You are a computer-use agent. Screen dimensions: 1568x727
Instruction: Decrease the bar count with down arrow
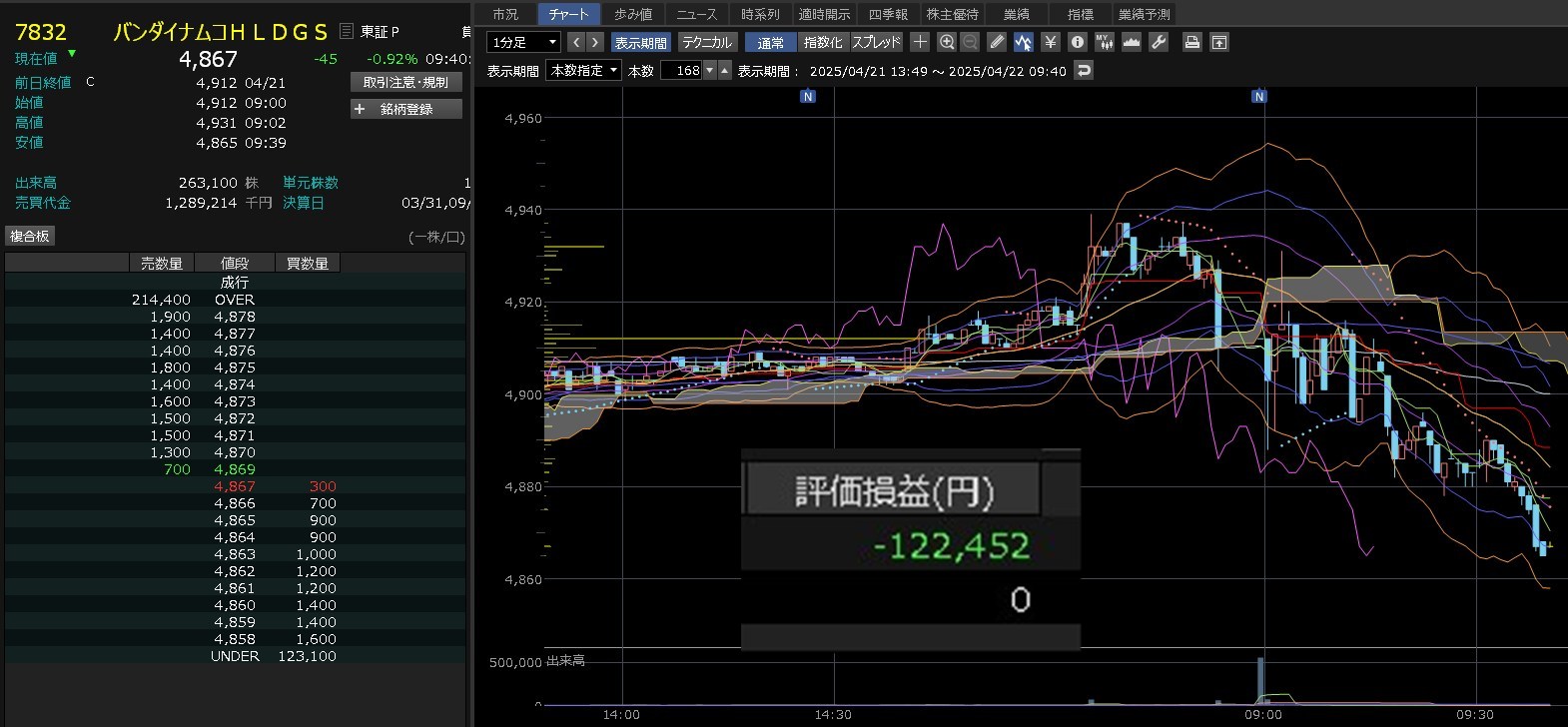710,71
